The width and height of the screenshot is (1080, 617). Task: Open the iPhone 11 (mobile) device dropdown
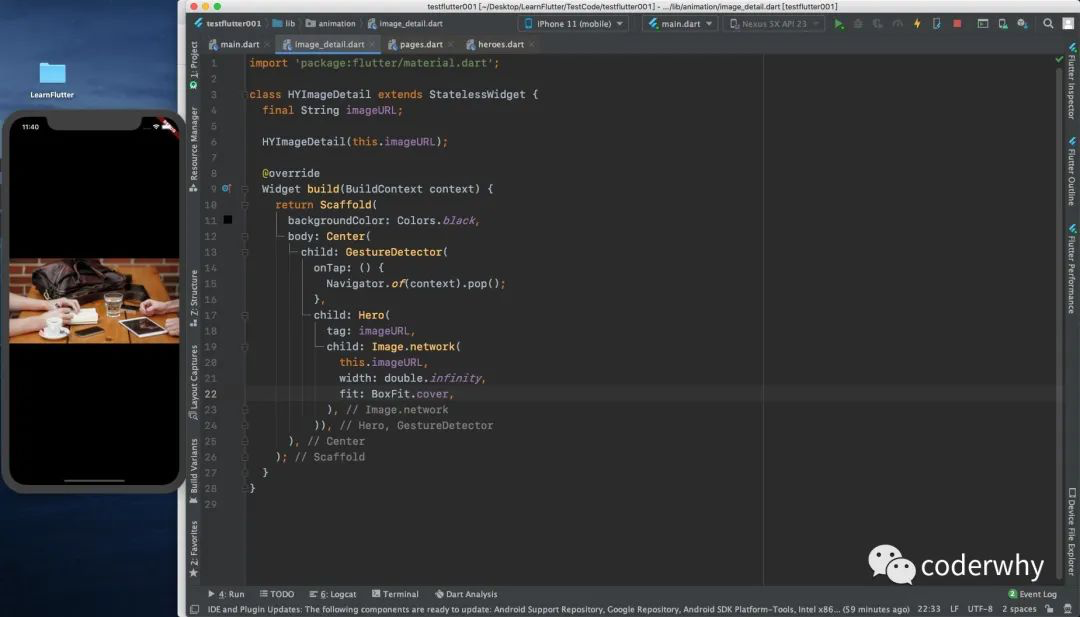point(573,23)
